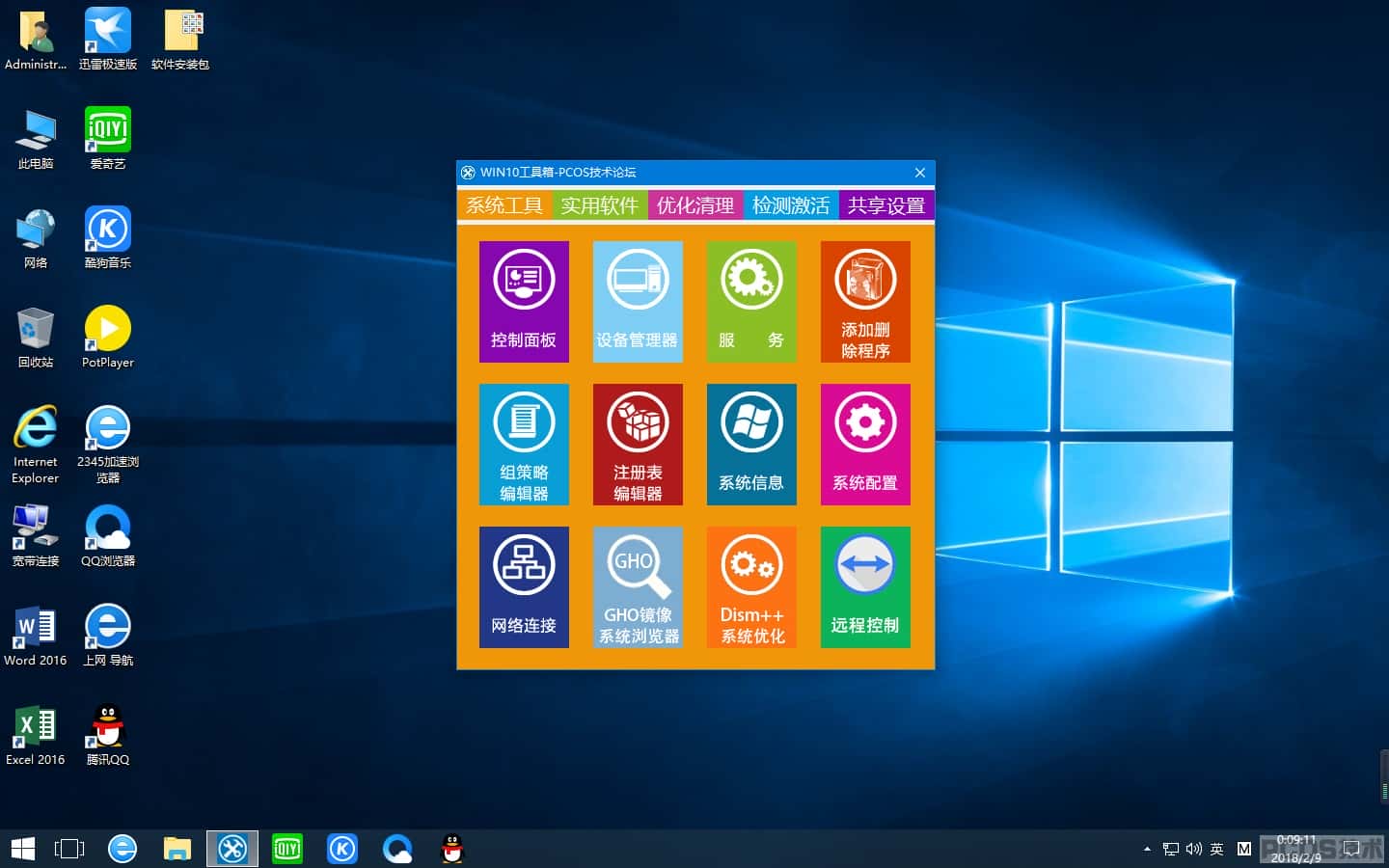
Task: Select 宽带连接 desktop icon
Action: pos(36,535)
